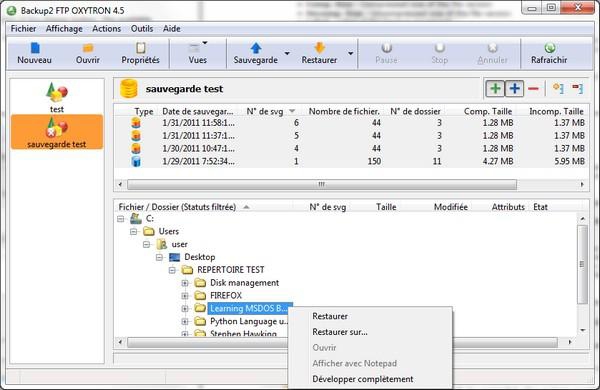Click the Disk management folder icon
The width and height of the screenshot is (600, 390).
(200, 283)
